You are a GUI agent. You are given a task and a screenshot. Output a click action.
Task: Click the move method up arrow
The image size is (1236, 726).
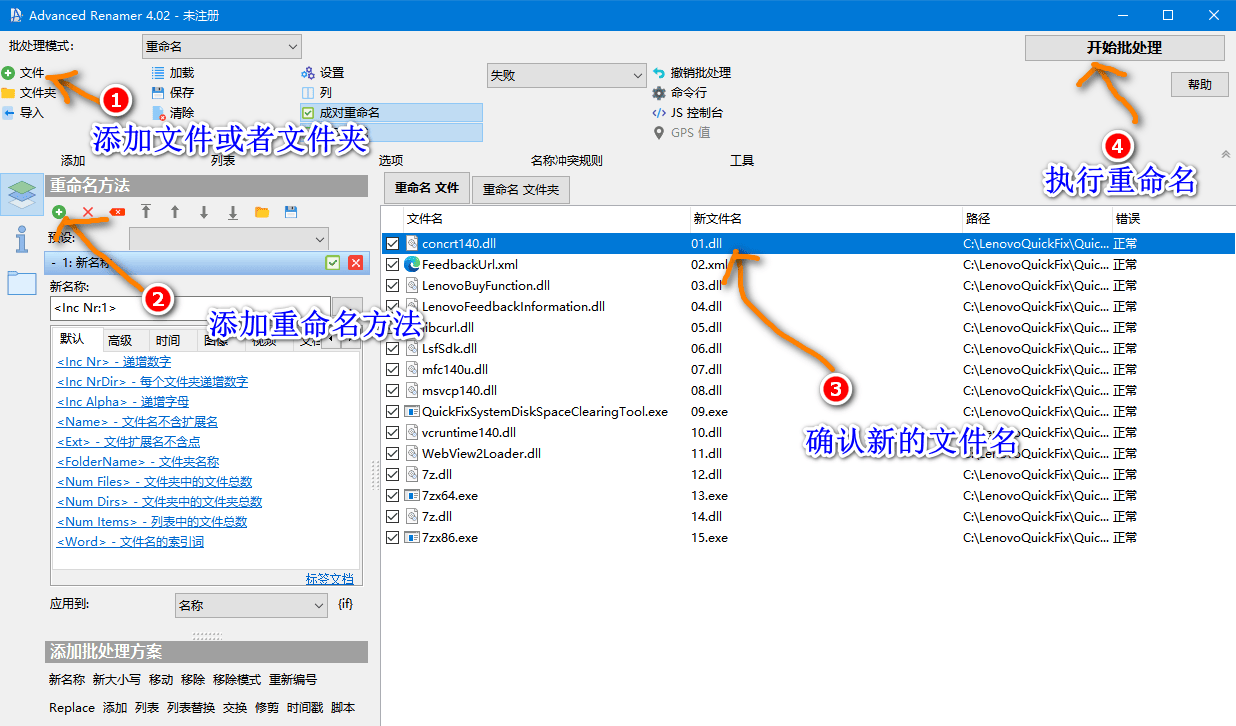[x=175, y=212]
